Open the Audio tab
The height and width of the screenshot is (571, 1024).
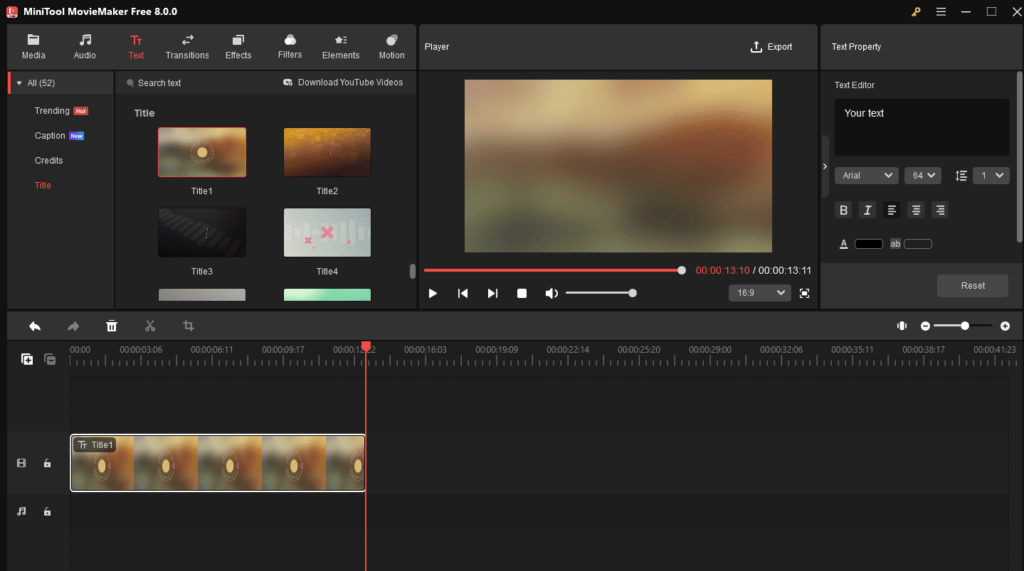pos(85,47)
